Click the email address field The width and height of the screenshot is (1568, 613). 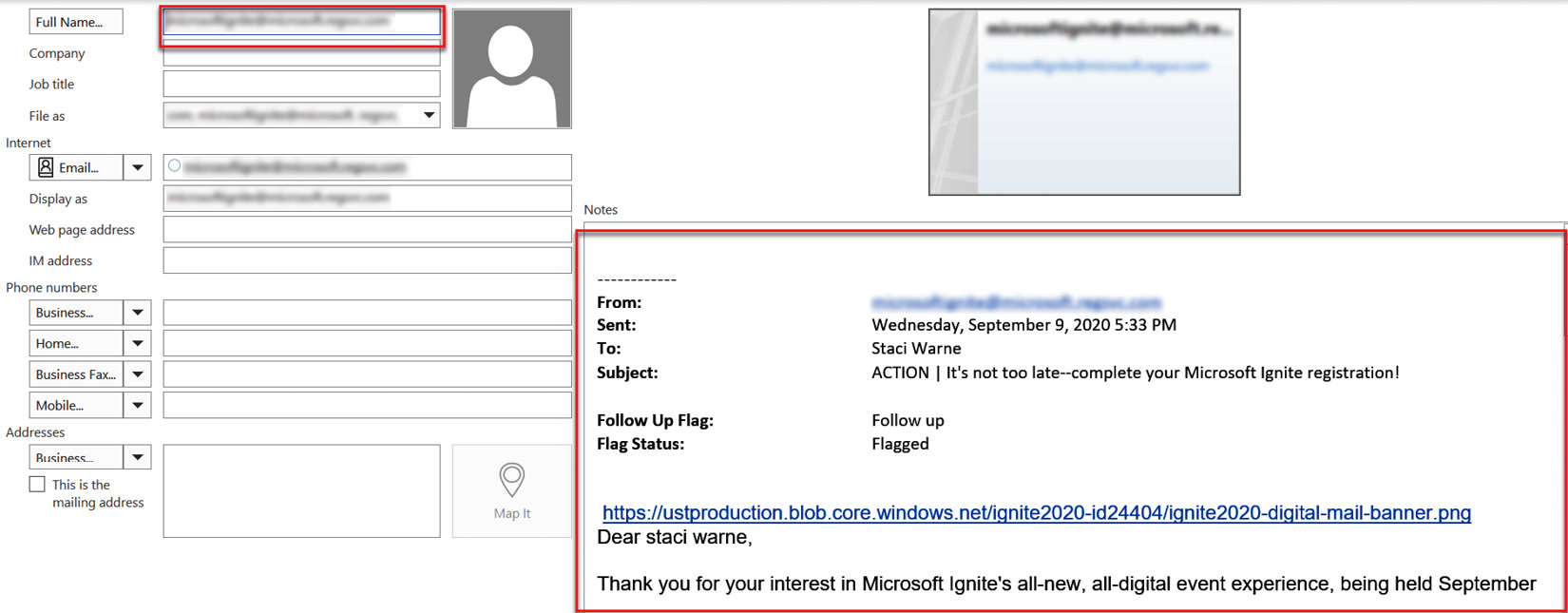367,167
